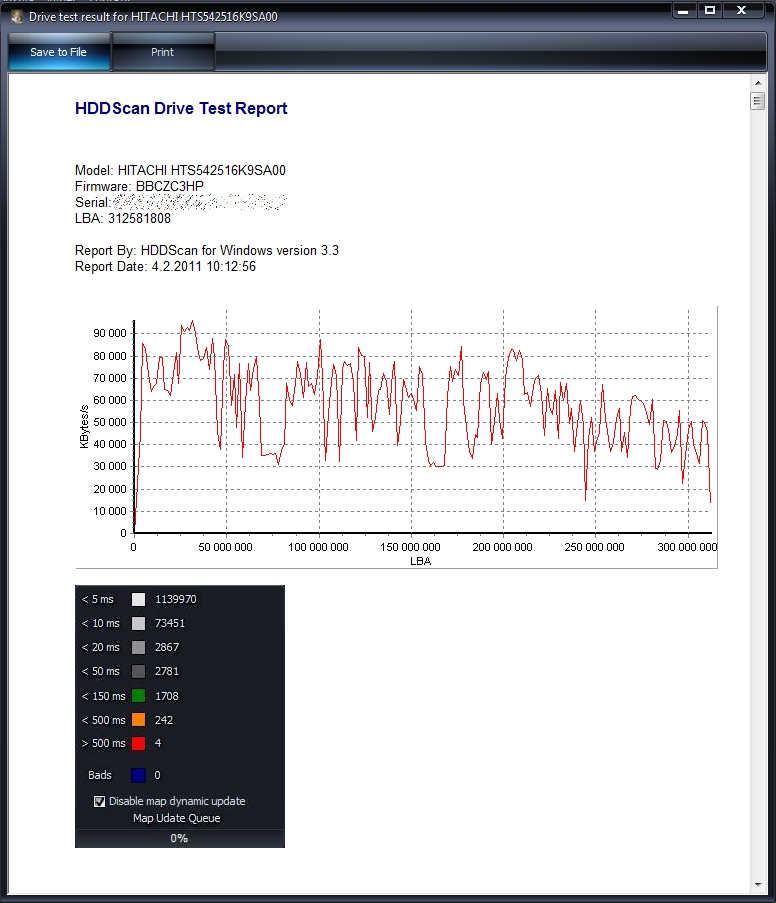
Task: Minimize the drive test result window
Action: click(682, 10)
